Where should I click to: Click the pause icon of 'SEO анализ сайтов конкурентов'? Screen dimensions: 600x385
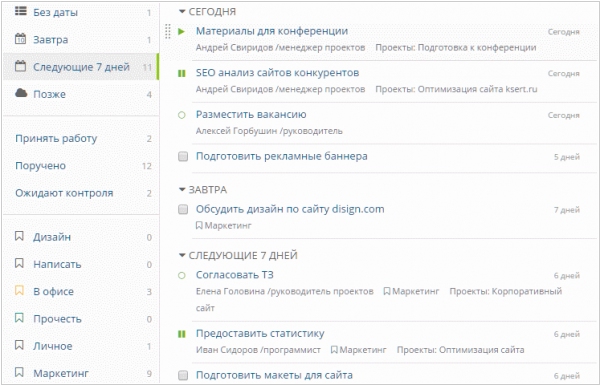182,73
